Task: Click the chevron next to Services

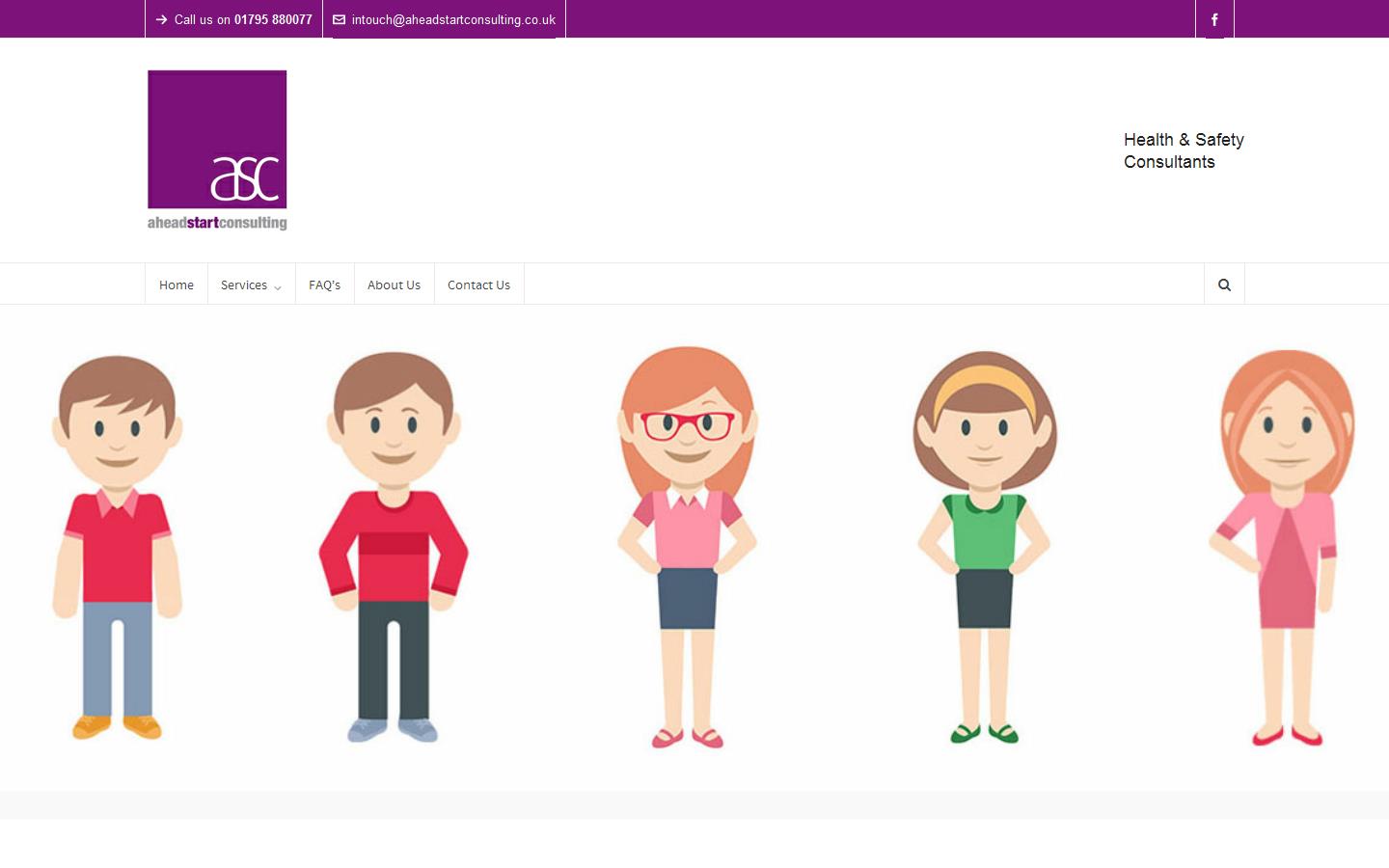Action: pyautogui.click(x=277, y=288)
